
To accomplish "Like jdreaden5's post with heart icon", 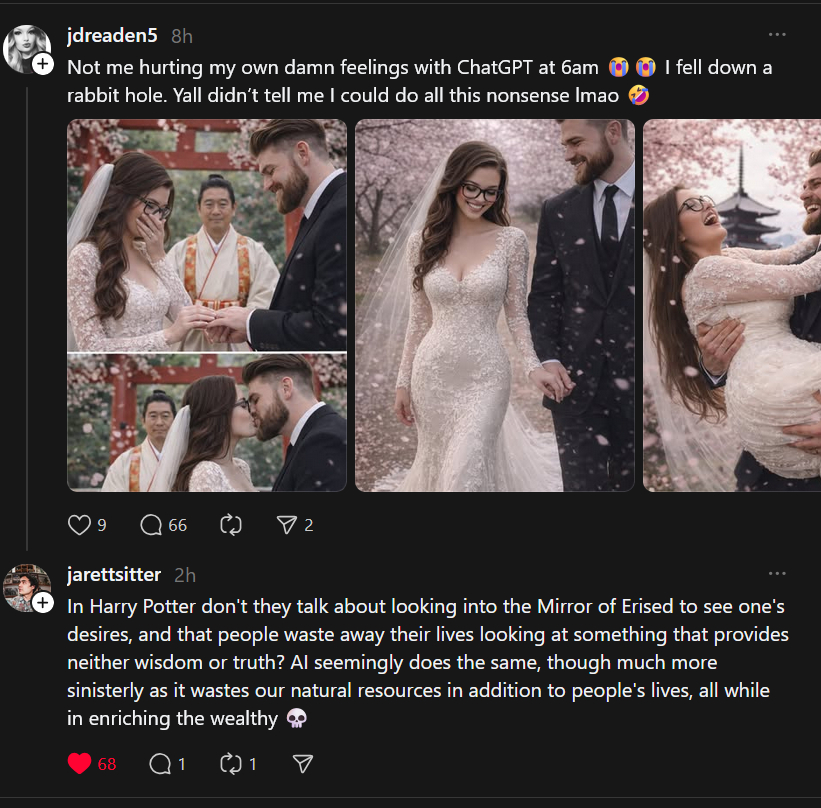I will [x=79, y=524].
